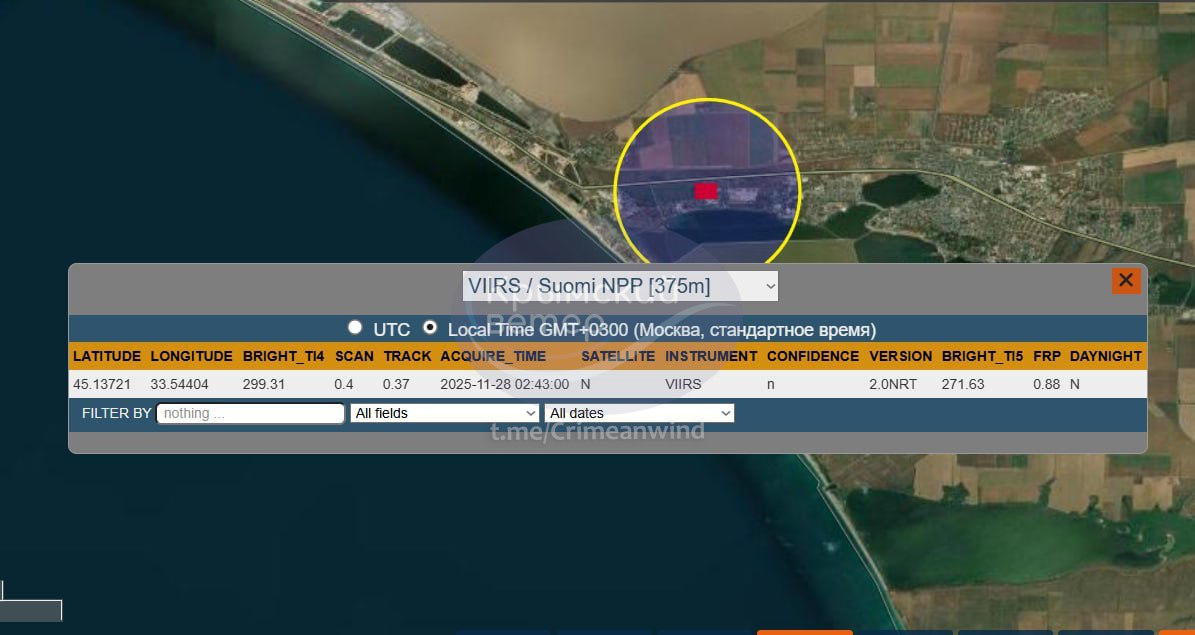Viewport: 1195px width, 635px height.
Task: Click the DAYNIGHT column header
Action: [x=1105, y=356]
